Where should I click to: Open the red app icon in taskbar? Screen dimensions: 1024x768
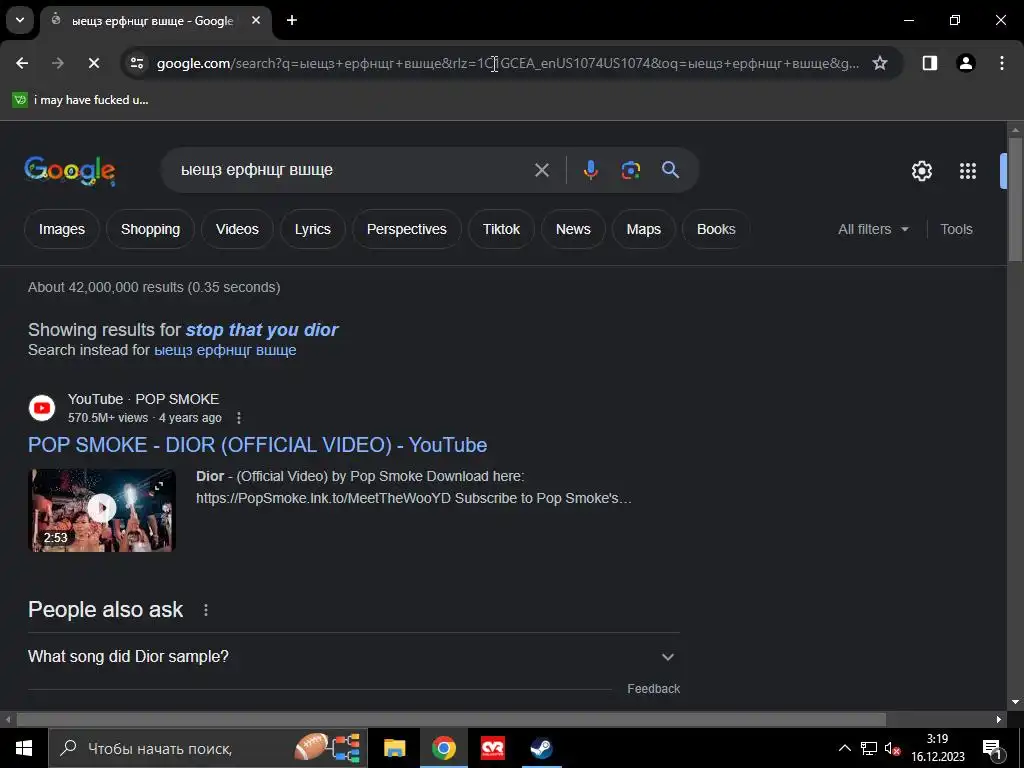pyautogui.click(x=492, y=748)
